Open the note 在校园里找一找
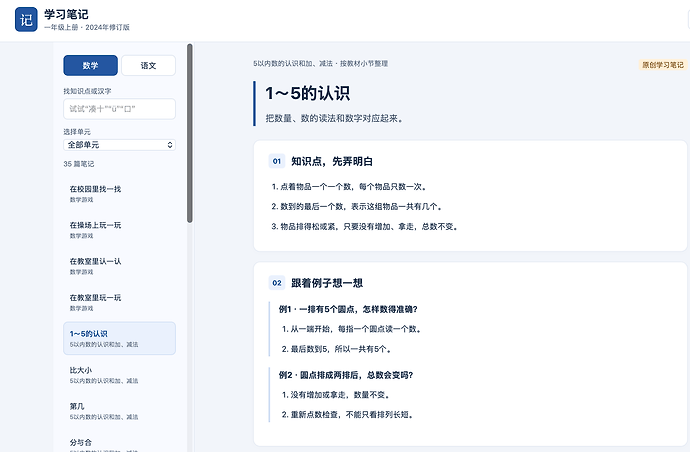 pos(119,194)
